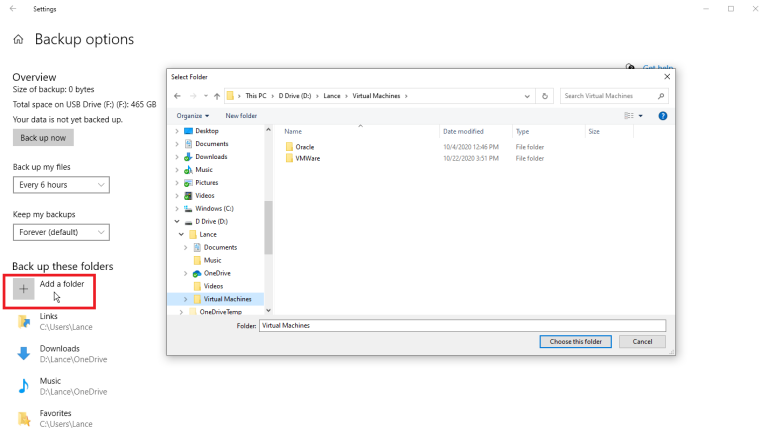Open the blue Help icon in the dialog
Viewport: 768px width, 429px height.
click(662, 116)
